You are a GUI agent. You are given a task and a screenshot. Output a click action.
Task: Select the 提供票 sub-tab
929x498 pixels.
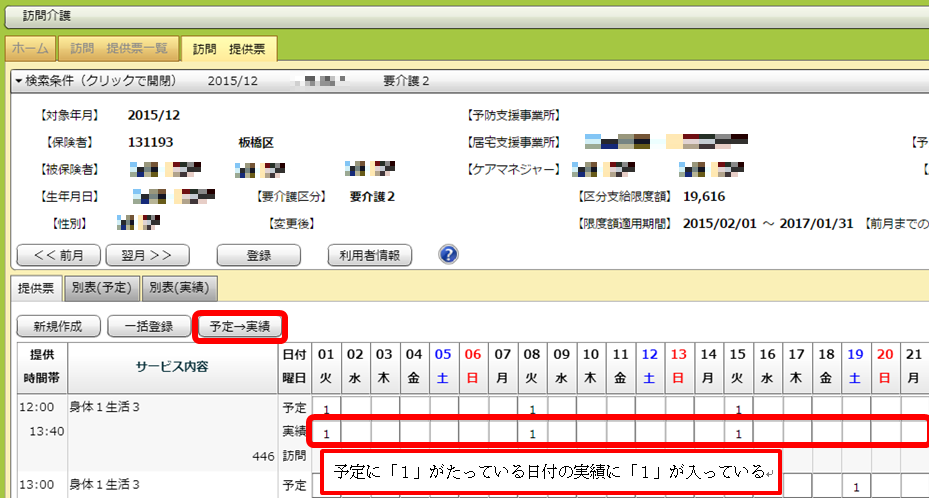[37, 288]
